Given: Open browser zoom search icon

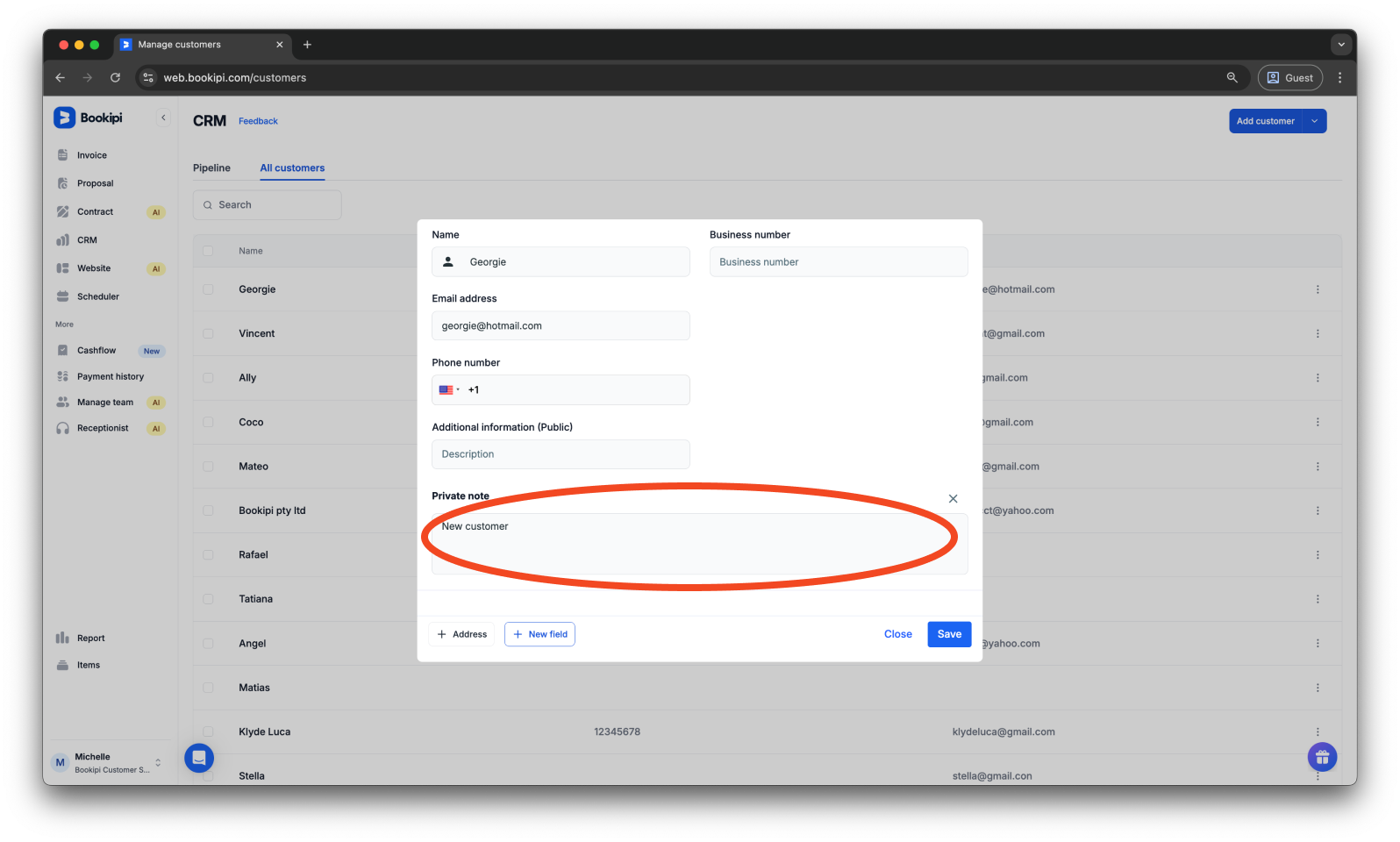Looking at the screenshot, I should point(1232,77).
